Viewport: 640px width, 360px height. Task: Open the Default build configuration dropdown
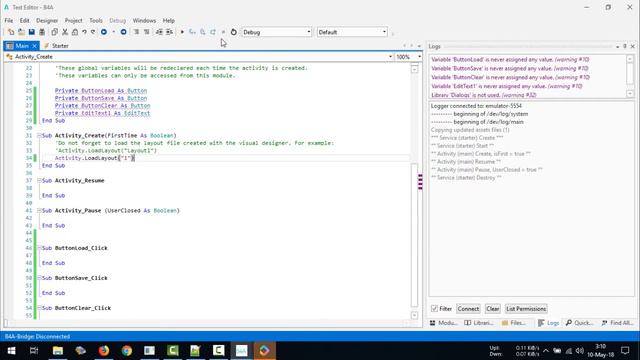tap(352, 32)
